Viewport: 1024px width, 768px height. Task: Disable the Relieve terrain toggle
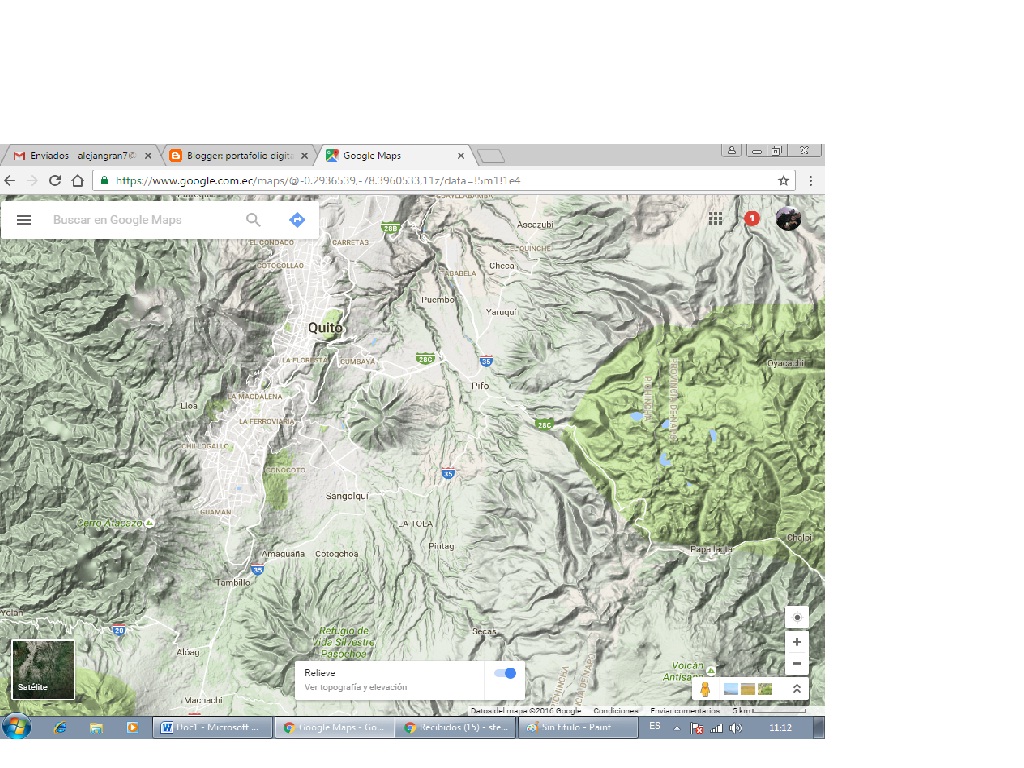click(x=504, y=674)
